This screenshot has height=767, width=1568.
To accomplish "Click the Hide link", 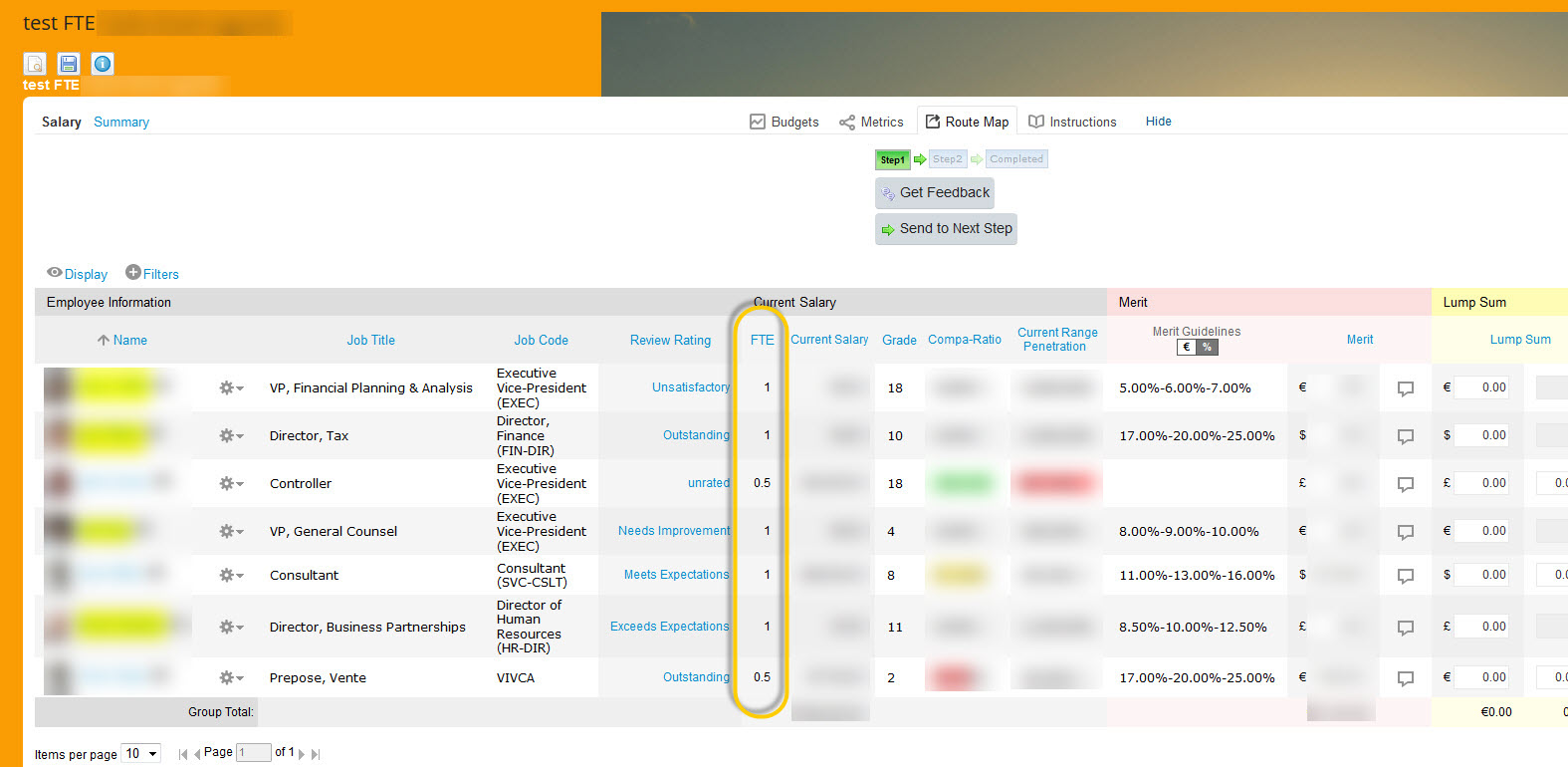I will (x=1158, y=122).
